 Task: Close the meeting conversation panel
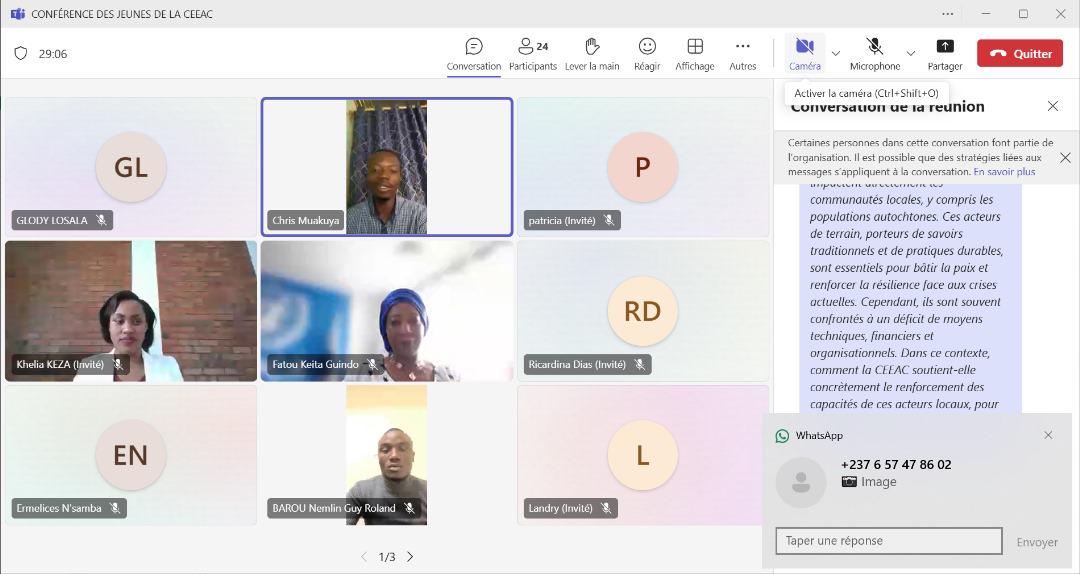(1052, 106)
